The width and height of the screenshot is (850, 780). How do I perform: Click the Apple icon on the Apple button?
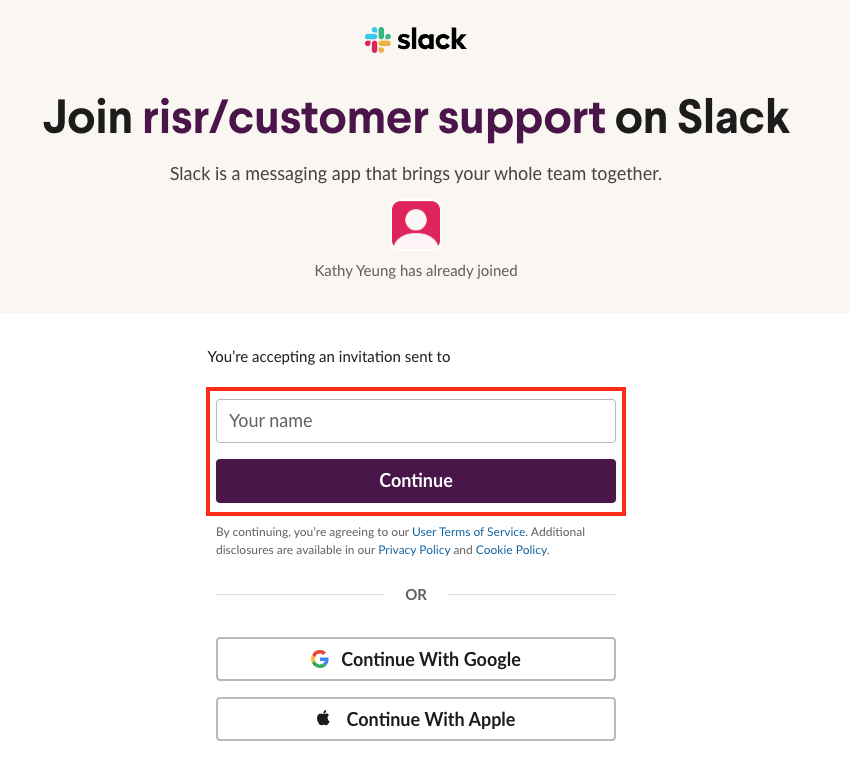click(324, 719)
